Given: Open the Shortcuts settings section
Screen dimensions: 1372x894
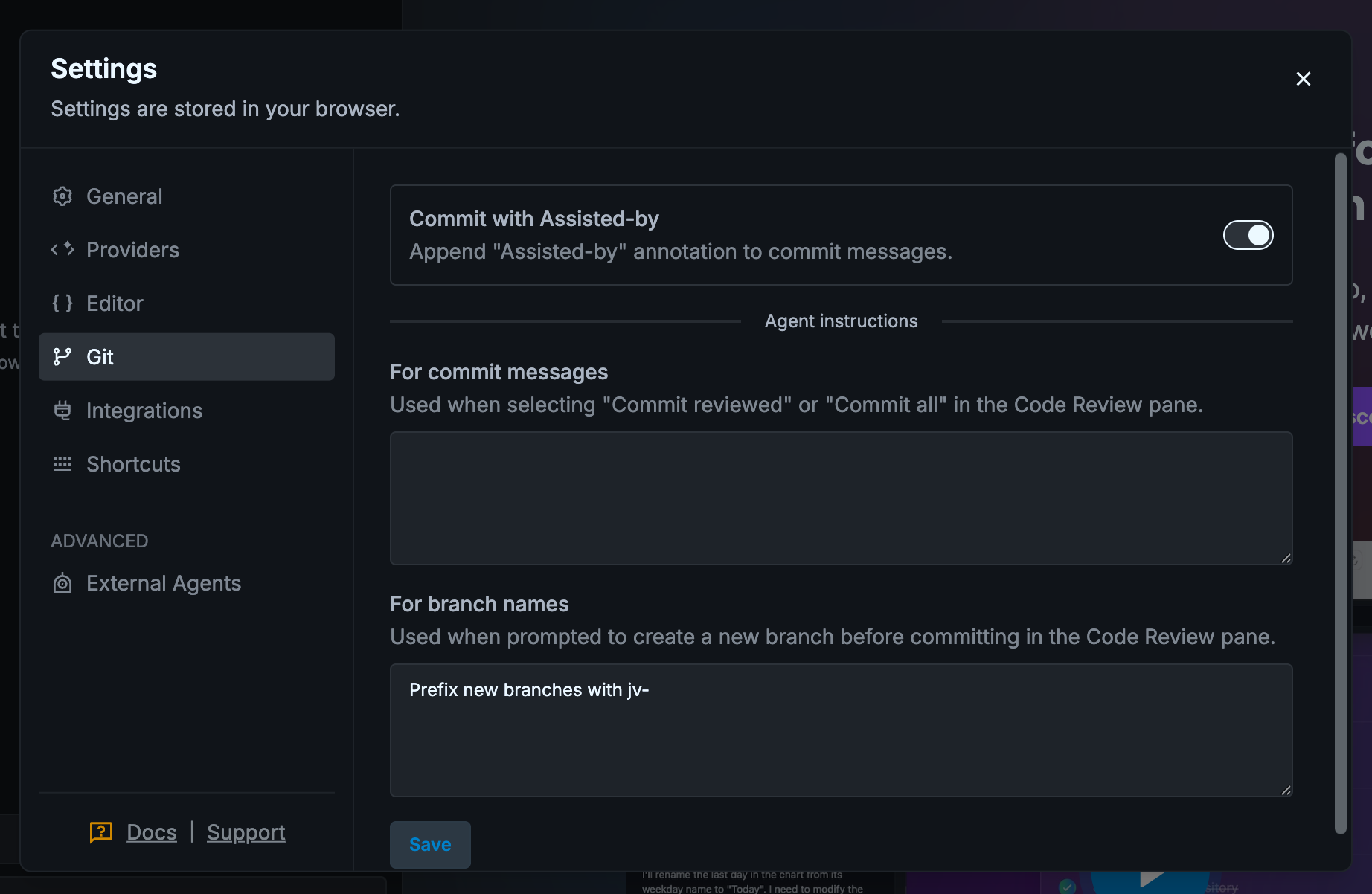Looking at the screenshot, I should click(187, 464).
